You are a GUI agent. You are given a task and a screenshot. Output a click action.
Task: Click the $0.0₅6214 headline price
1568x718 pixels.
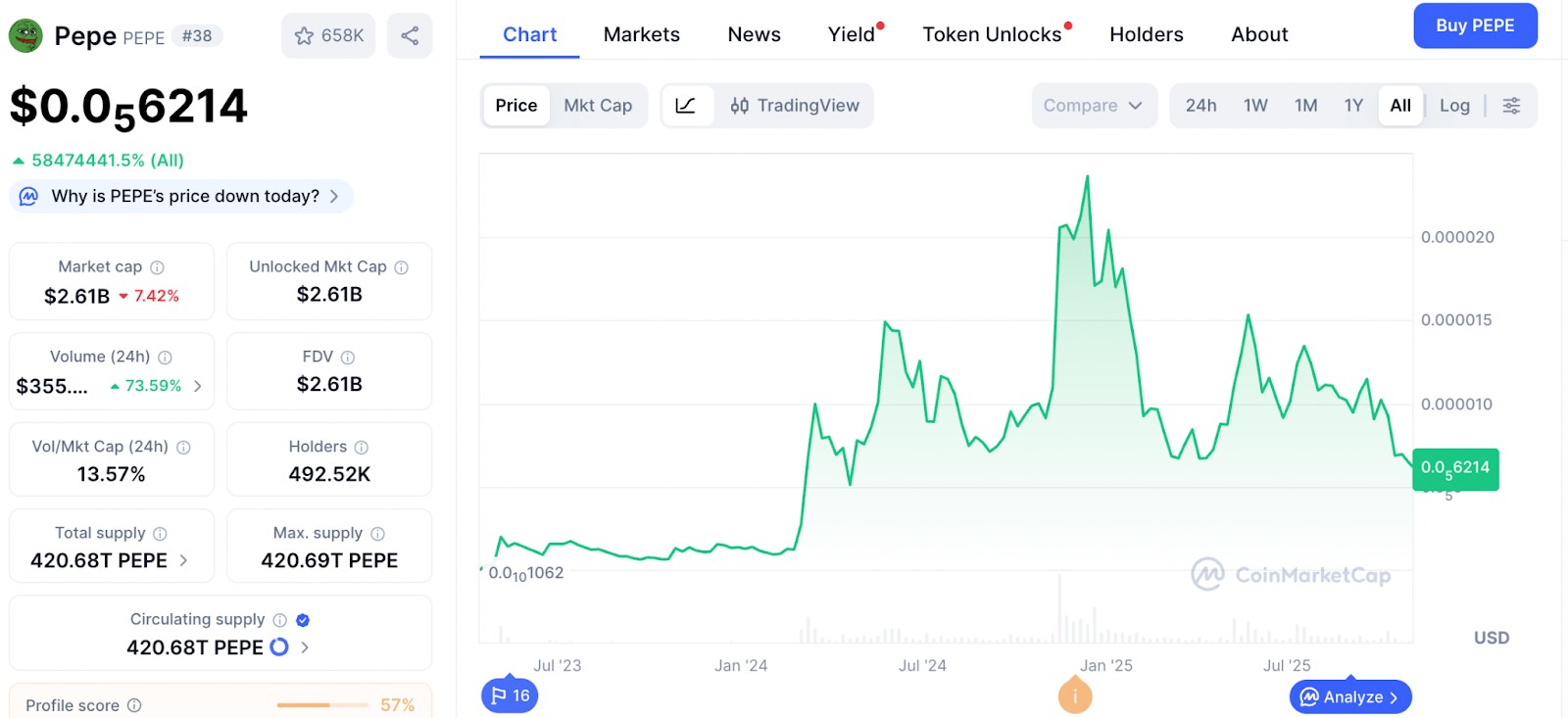[x=128, y=108]
